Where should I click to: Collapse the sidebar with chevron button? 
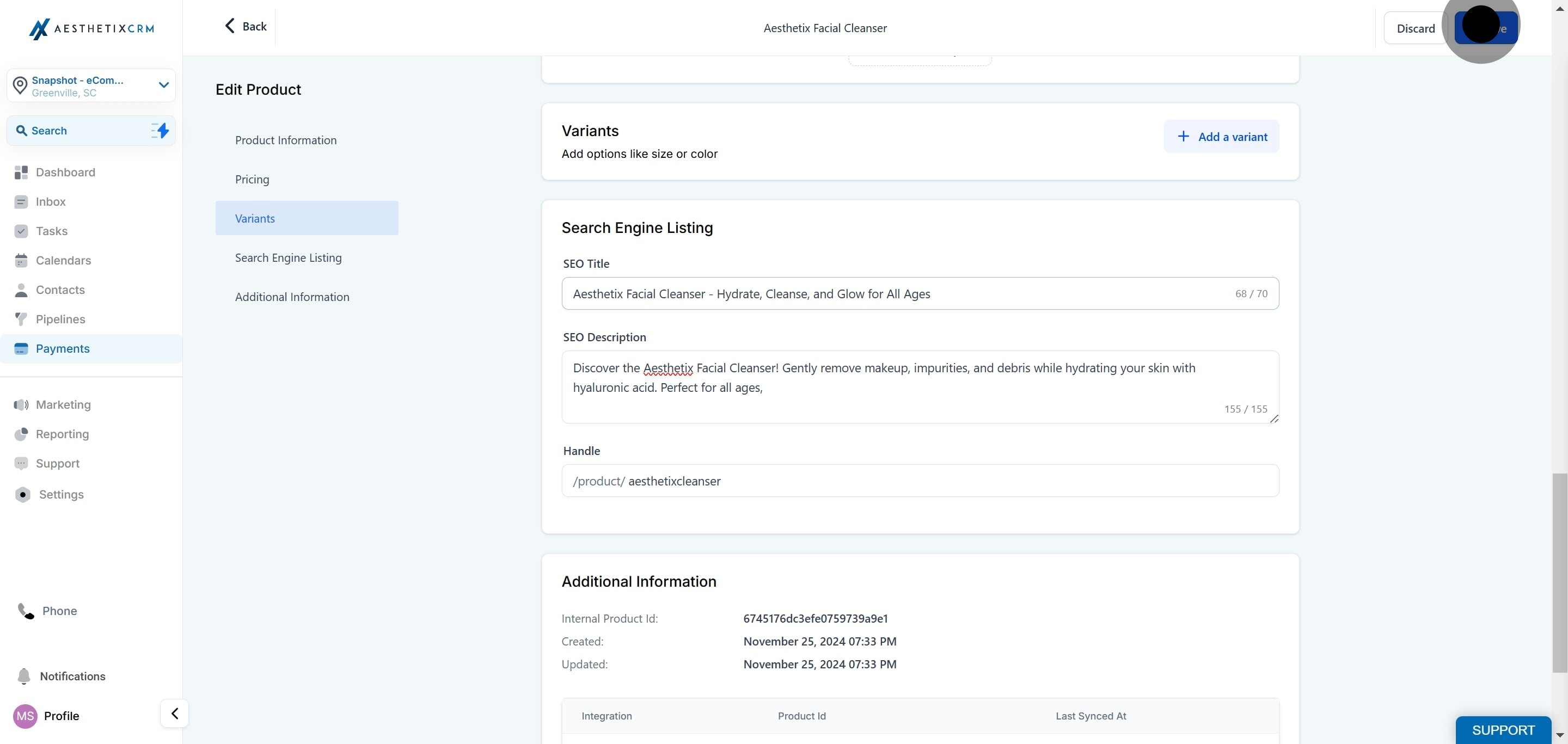coord(175,713)
